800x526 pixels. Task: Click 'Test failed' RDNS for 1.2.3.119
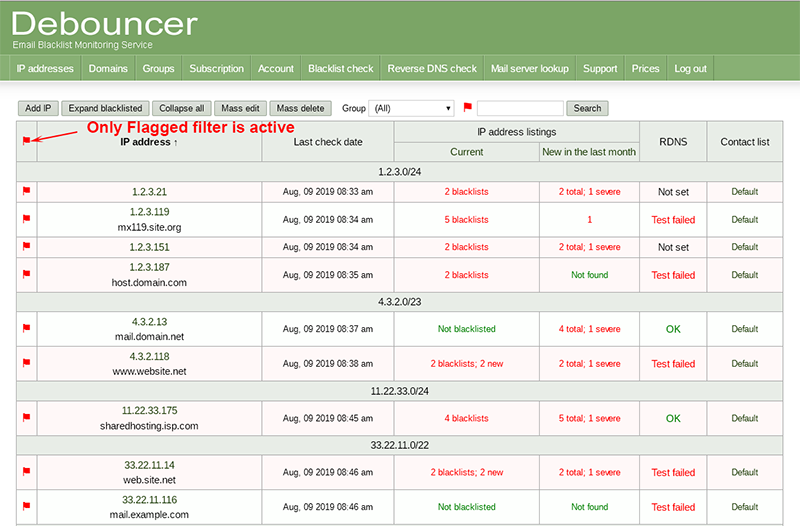click(673, 220)
